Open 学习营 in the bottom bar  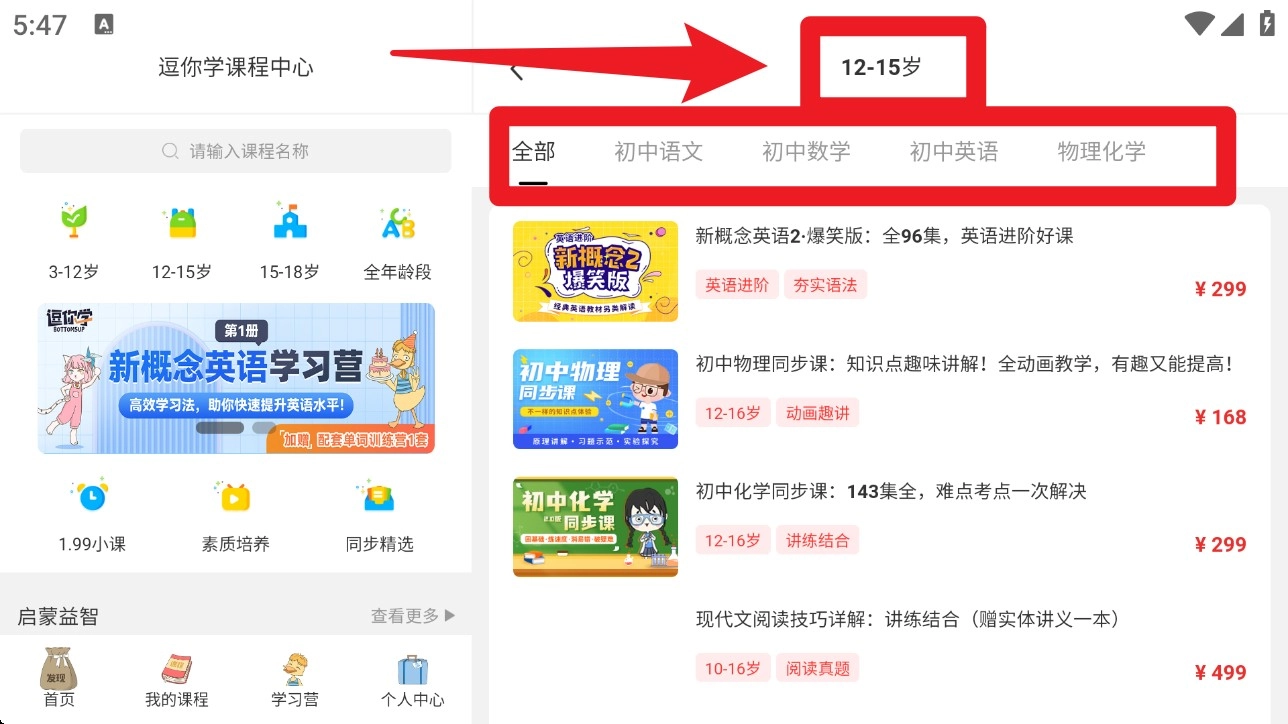coord(295,678)
